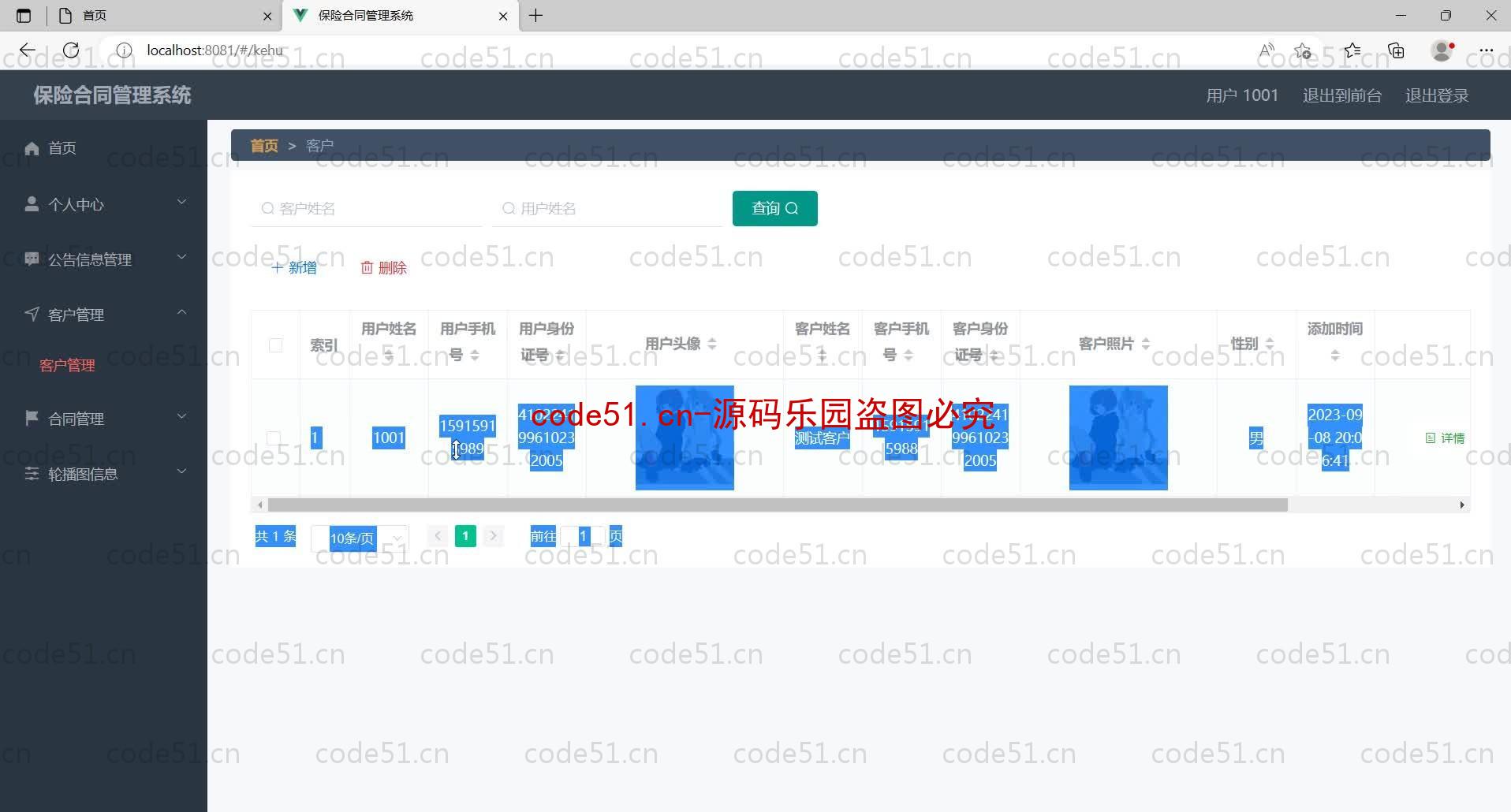Viewport: 1511px width, 812px height.
Task: Switch to the 保险合同管理系统 browser tab
Action: point(400,16)
